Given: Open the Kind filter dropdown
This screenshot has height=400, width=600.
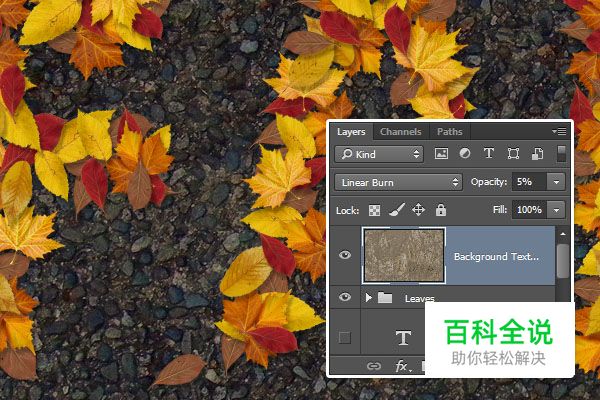Looking at the screenshot, I should pos(379,154).
